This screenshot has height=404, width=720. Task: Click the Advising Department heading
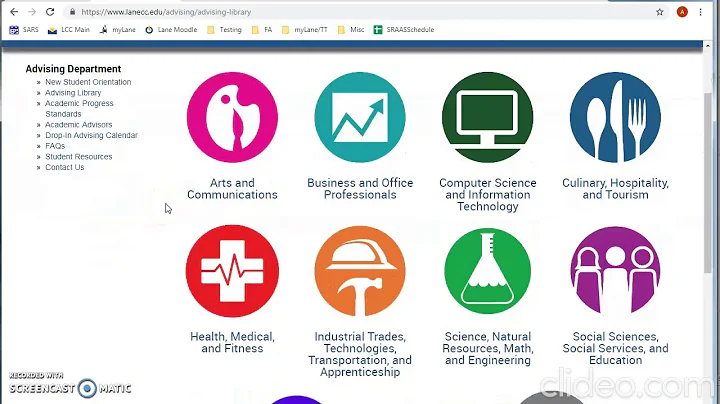(x=73, y=69)
